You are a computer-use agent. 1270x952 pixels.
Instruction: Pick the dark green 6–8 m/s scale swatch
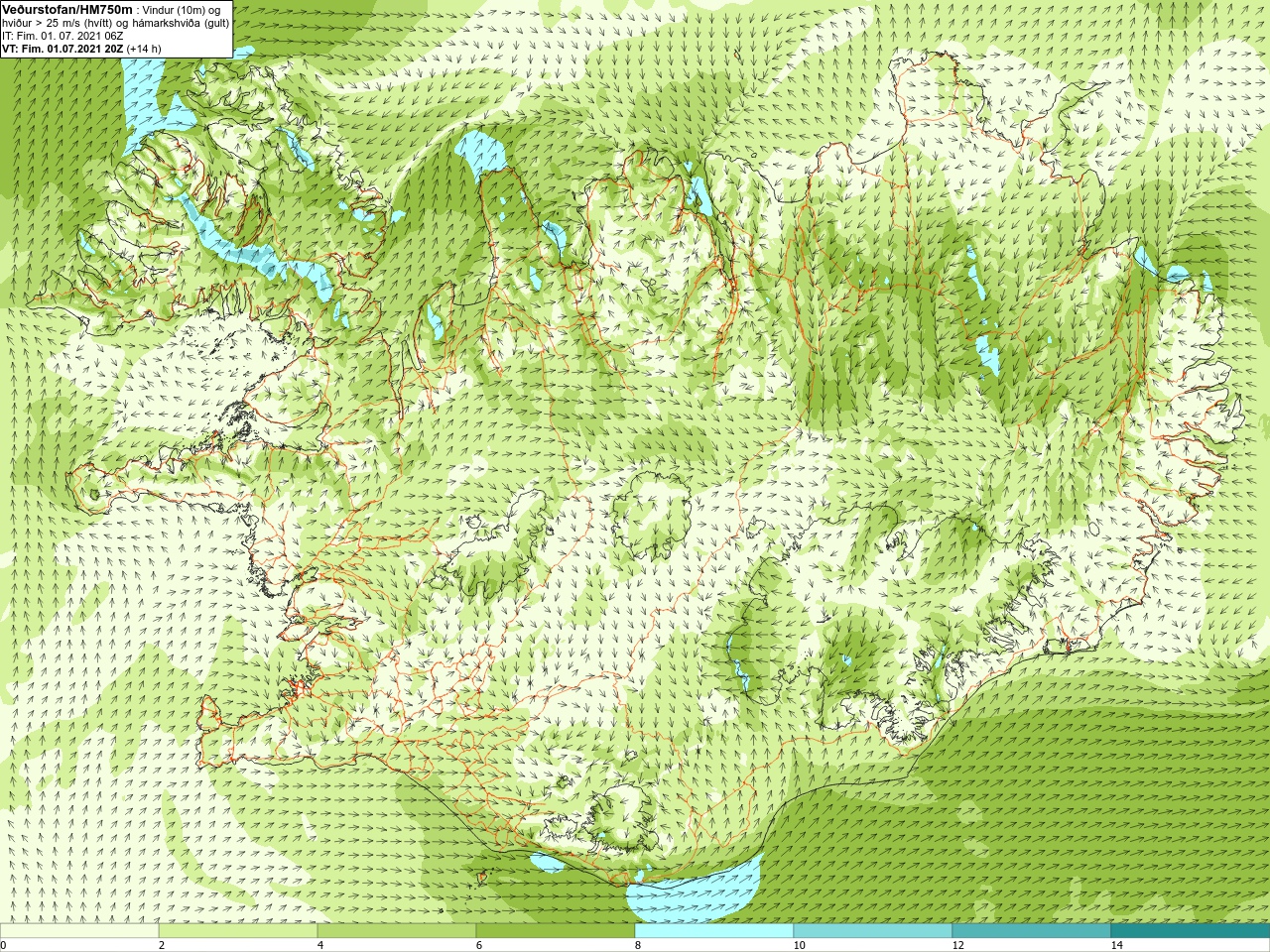pos(556,931)
